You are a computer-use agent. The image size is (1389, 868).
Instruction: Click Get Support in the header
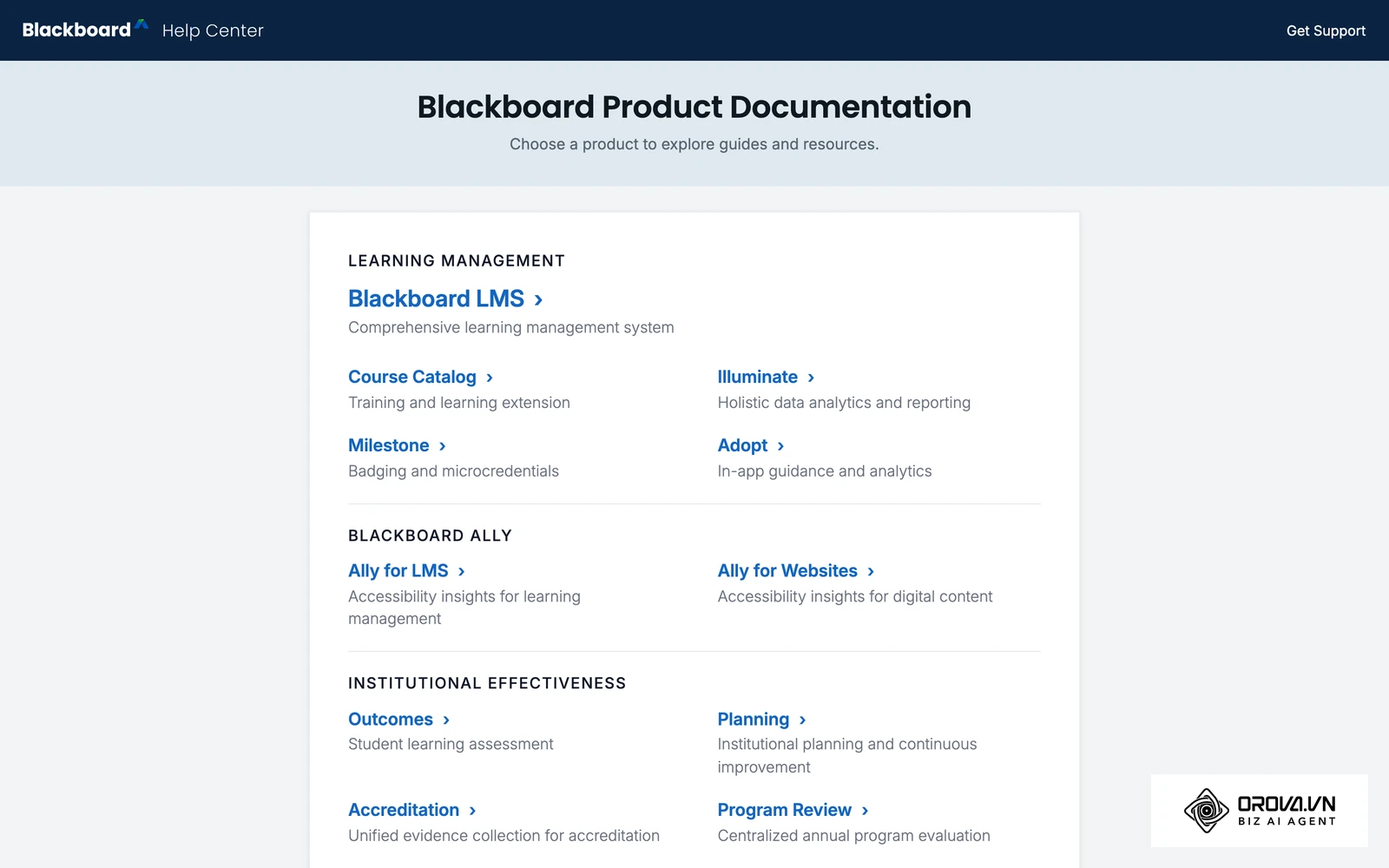1326,30
